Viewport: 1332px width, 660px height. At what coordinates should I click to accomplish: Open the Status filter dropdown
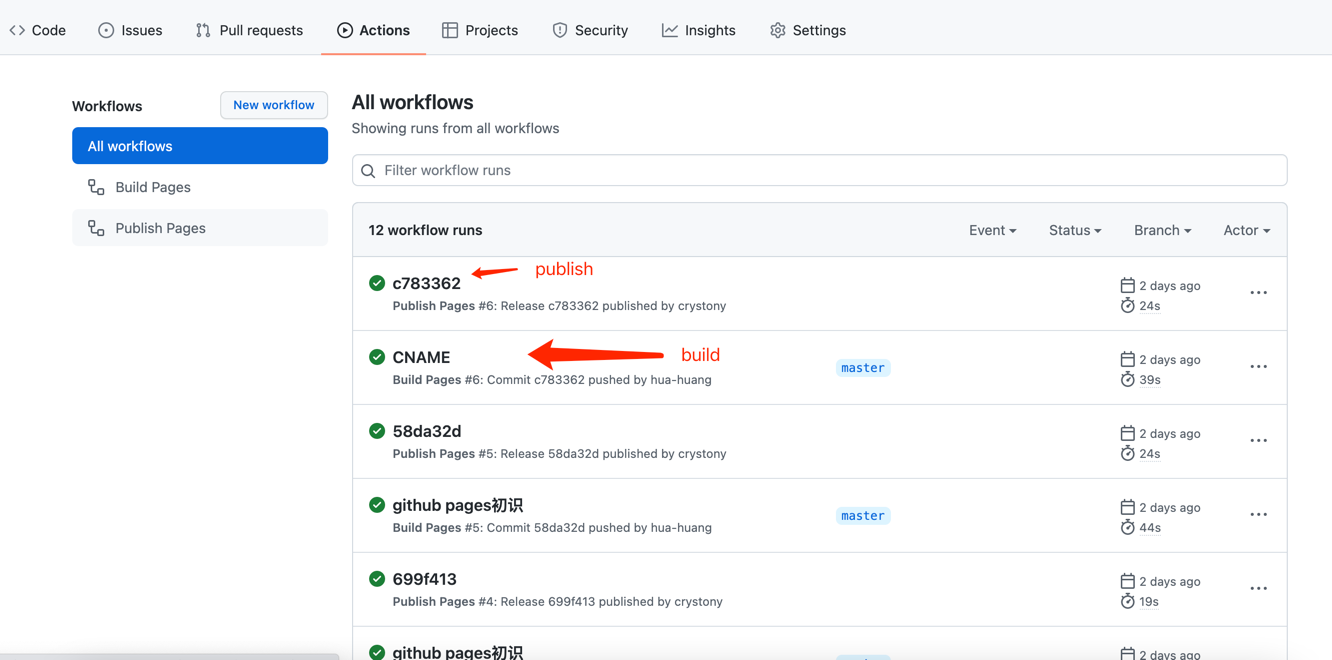pyautogui.click(x=1075, y=230)
